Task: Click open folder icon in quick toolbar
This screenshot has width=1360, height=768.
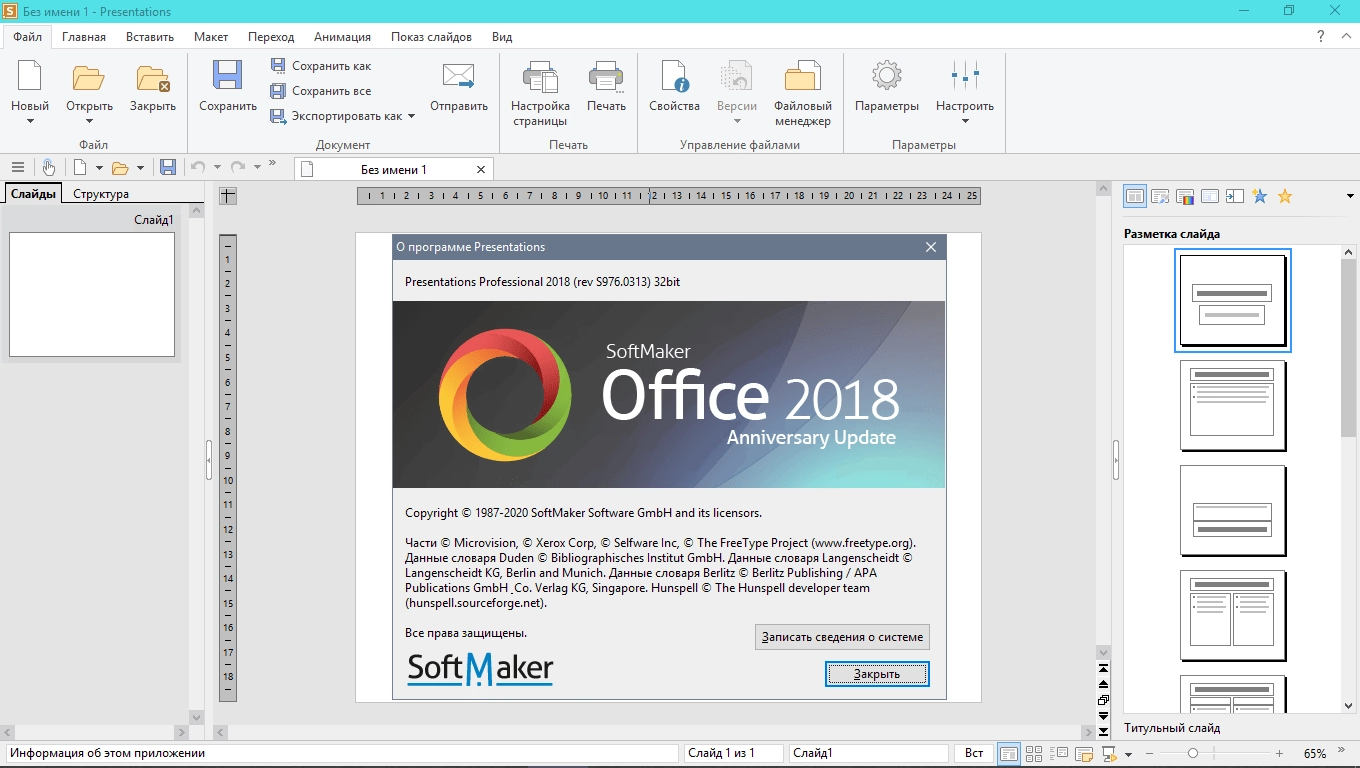Action: (x=120, y=168)
